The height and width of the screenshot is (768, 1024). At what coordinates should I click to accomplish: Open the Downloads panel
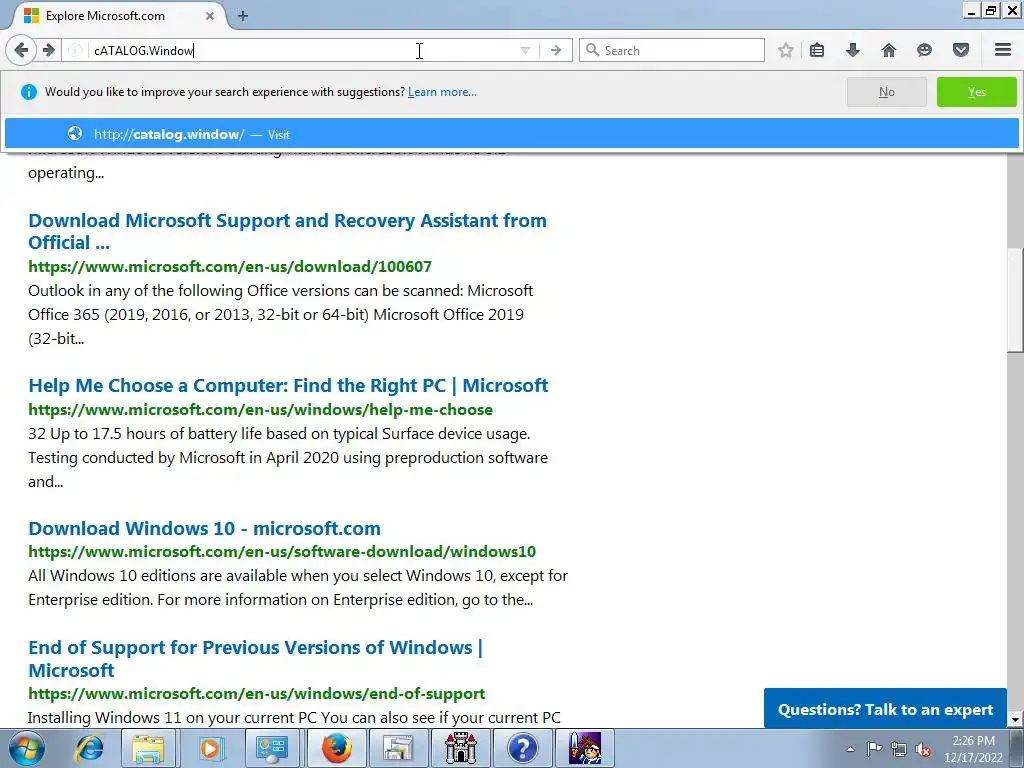pos(853,50)
